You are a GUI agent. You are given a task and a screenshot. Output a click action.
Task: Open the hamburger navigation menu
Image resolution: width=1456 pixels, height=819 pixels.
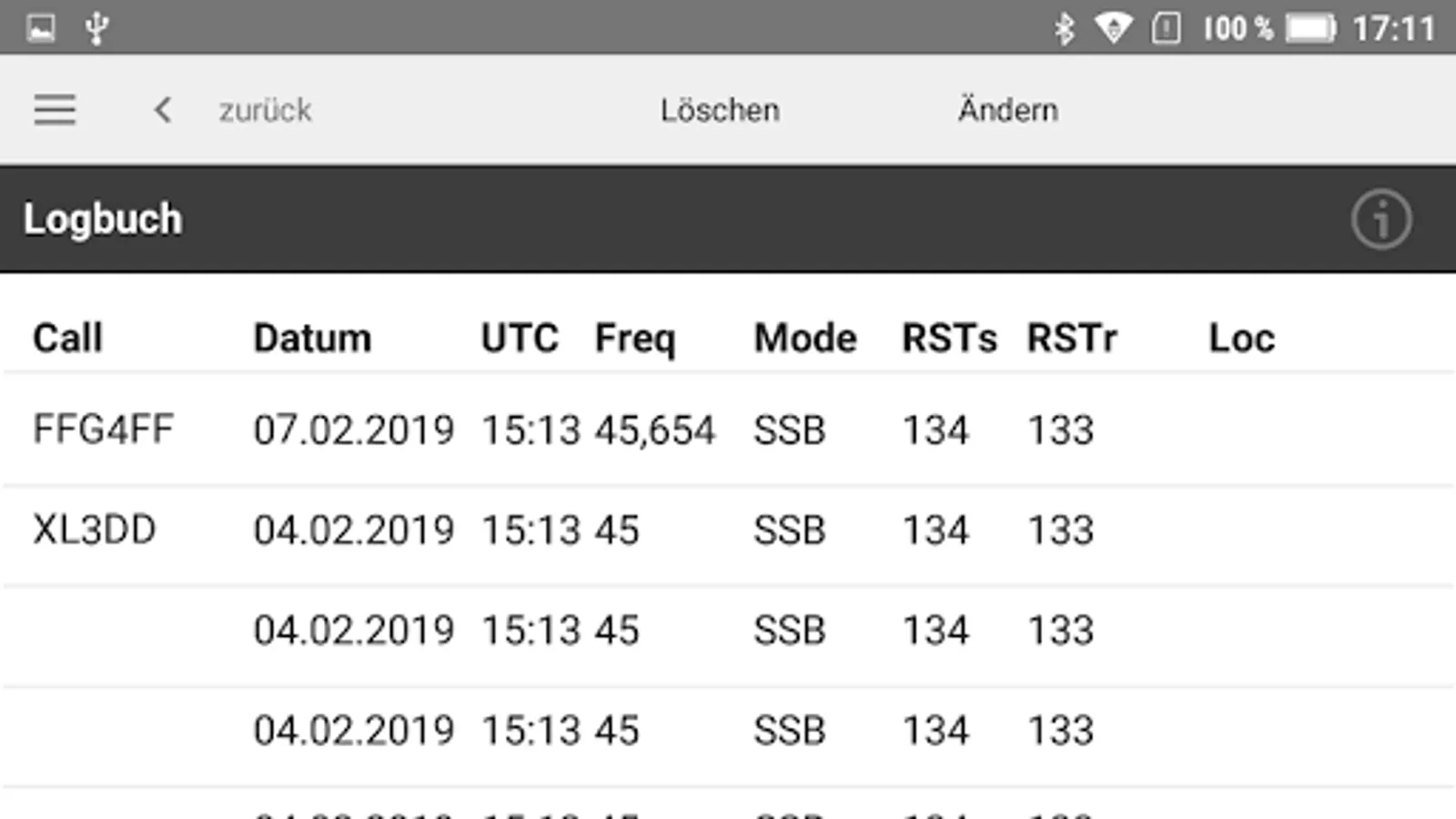55,110
